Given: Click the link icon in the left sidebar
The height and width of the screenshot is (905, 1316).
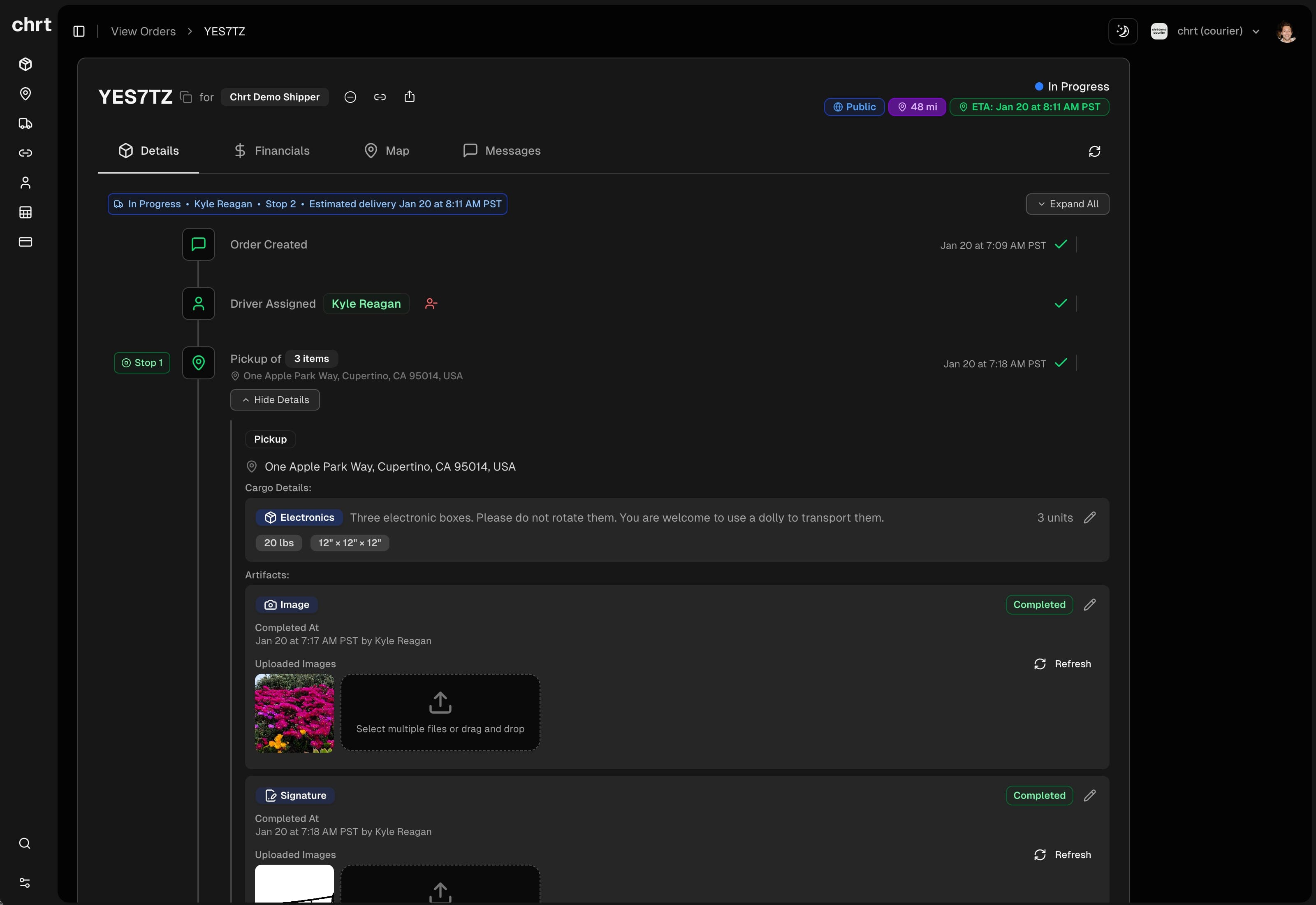Looking at the screenshot, I should pyautogui.click(x=25, y=153).
